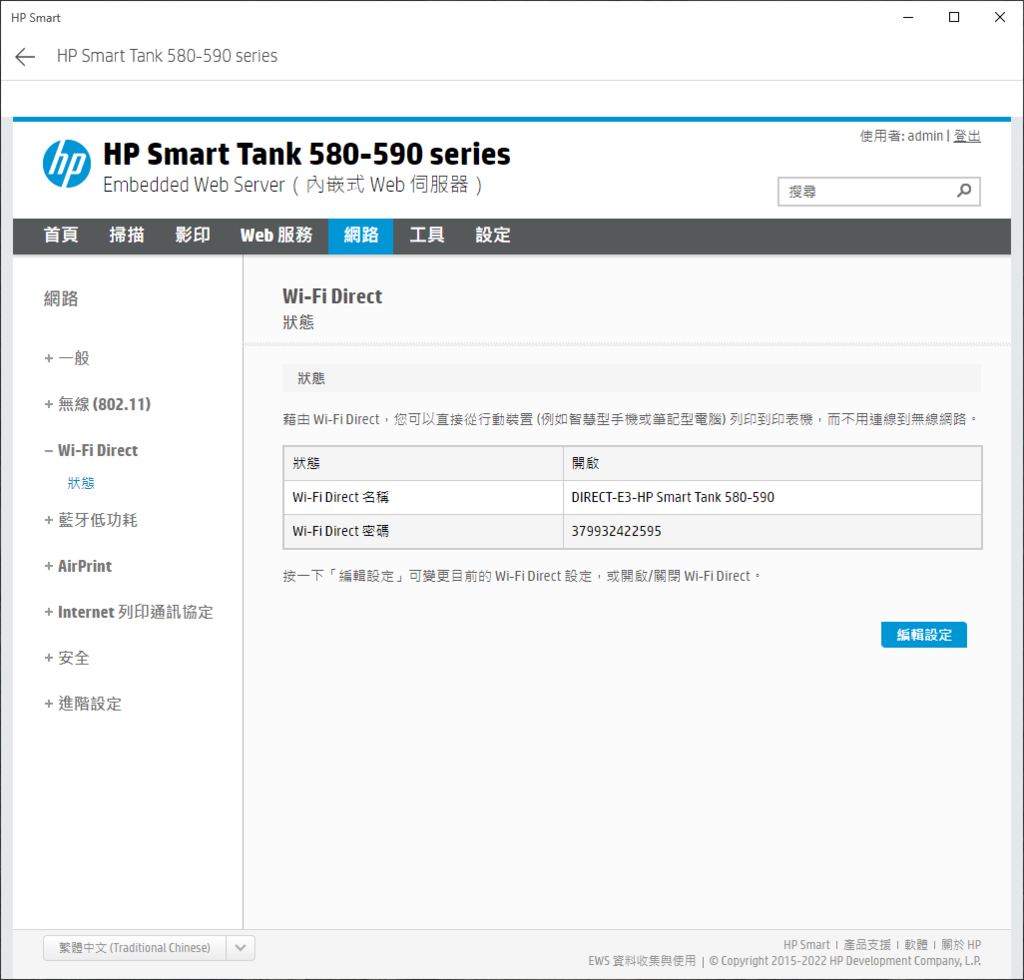This screenshot has width=1024, height=980.
Task: Click the Wi-Fi Direct password 379932422595
Action: (x=616, y=531)
